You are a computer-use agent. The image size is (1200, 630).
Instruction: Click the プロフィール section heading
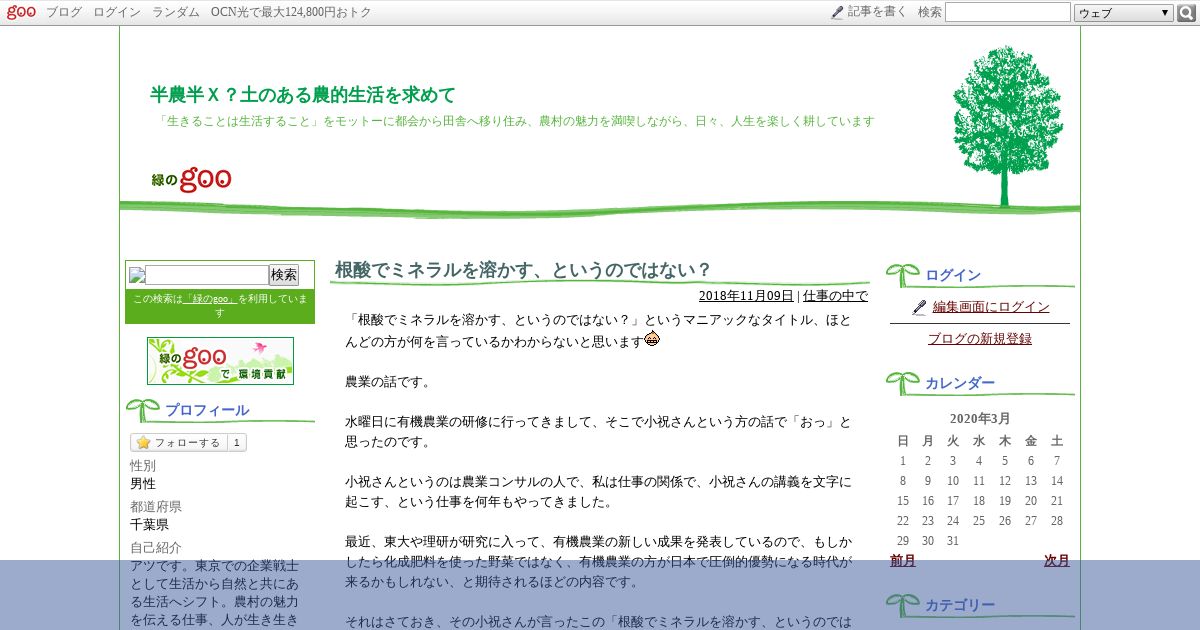tap(207, 410)
